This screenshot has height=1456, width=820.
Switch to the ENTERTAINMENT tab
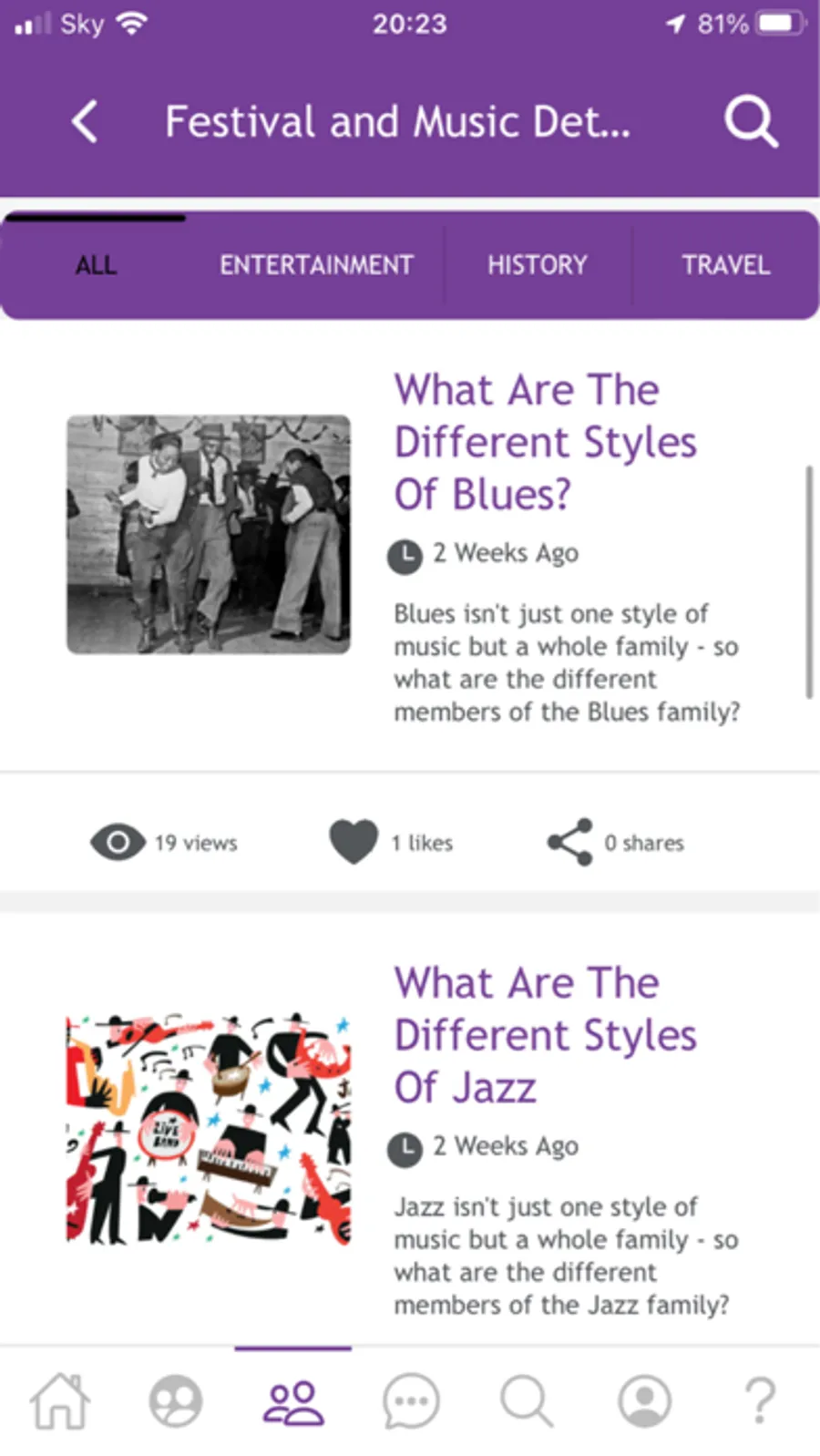point(316,265)
